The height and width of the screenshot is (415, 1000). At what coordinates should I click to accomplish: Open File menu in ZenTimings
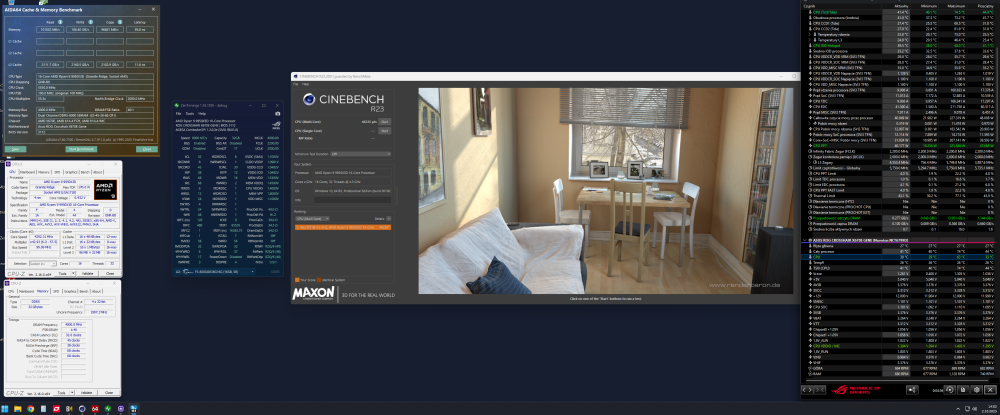pyautogui.click(x=179, y=113)
